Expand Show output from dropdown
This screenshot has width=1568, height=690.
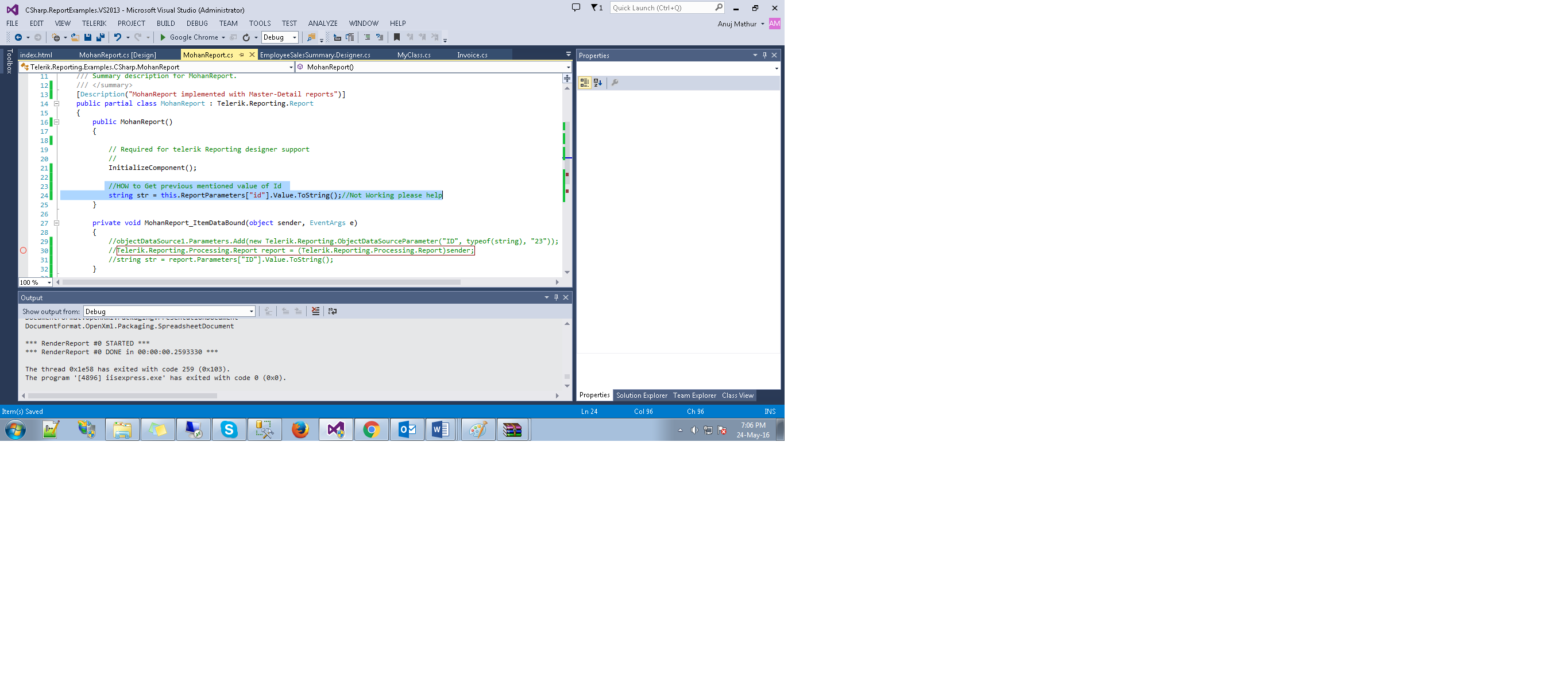251,312
